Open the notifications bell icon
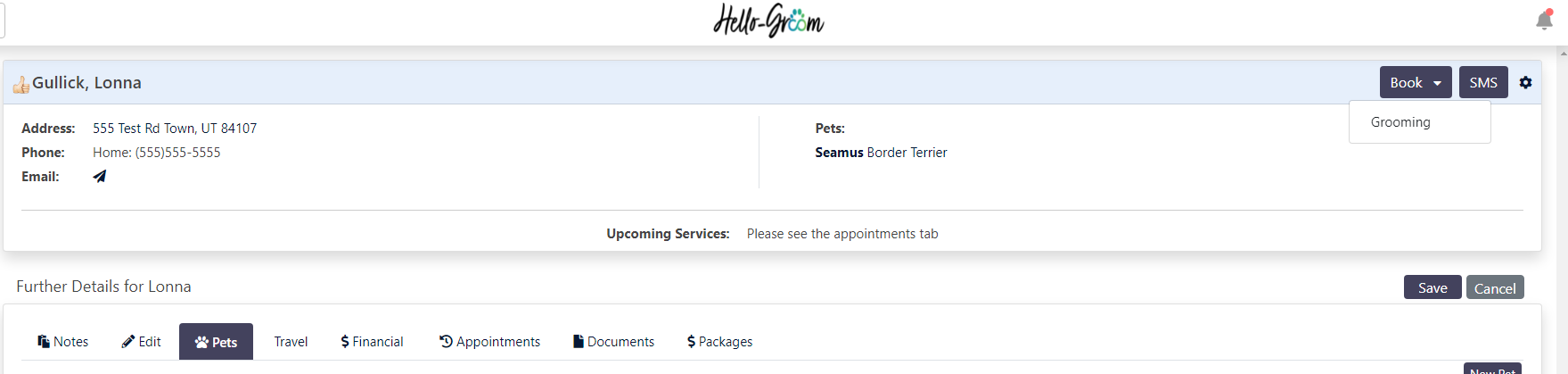The width and height of the screenshot is (1568, 374). [x=1545, y=20]
